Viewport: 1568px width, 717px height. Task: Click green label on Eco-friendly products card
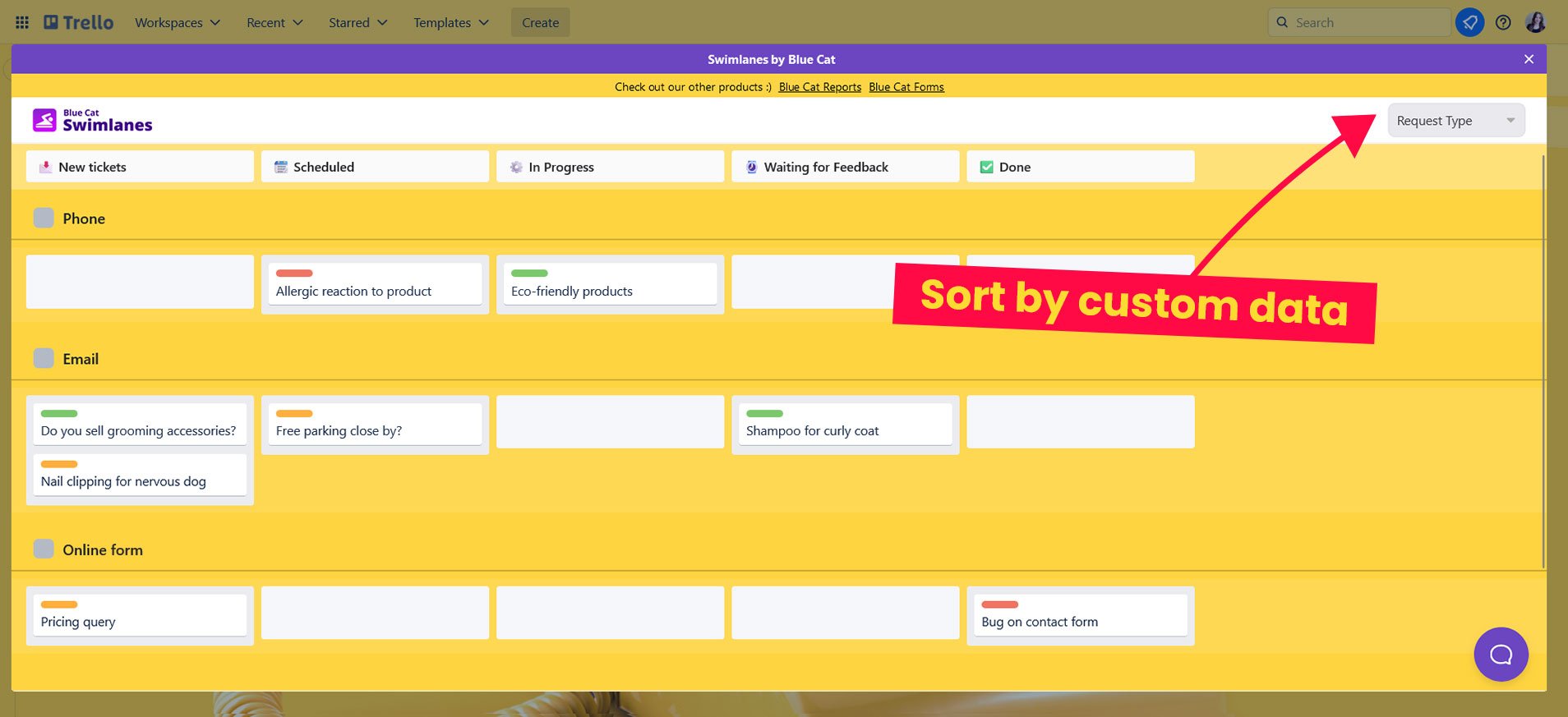pos(529,273)
